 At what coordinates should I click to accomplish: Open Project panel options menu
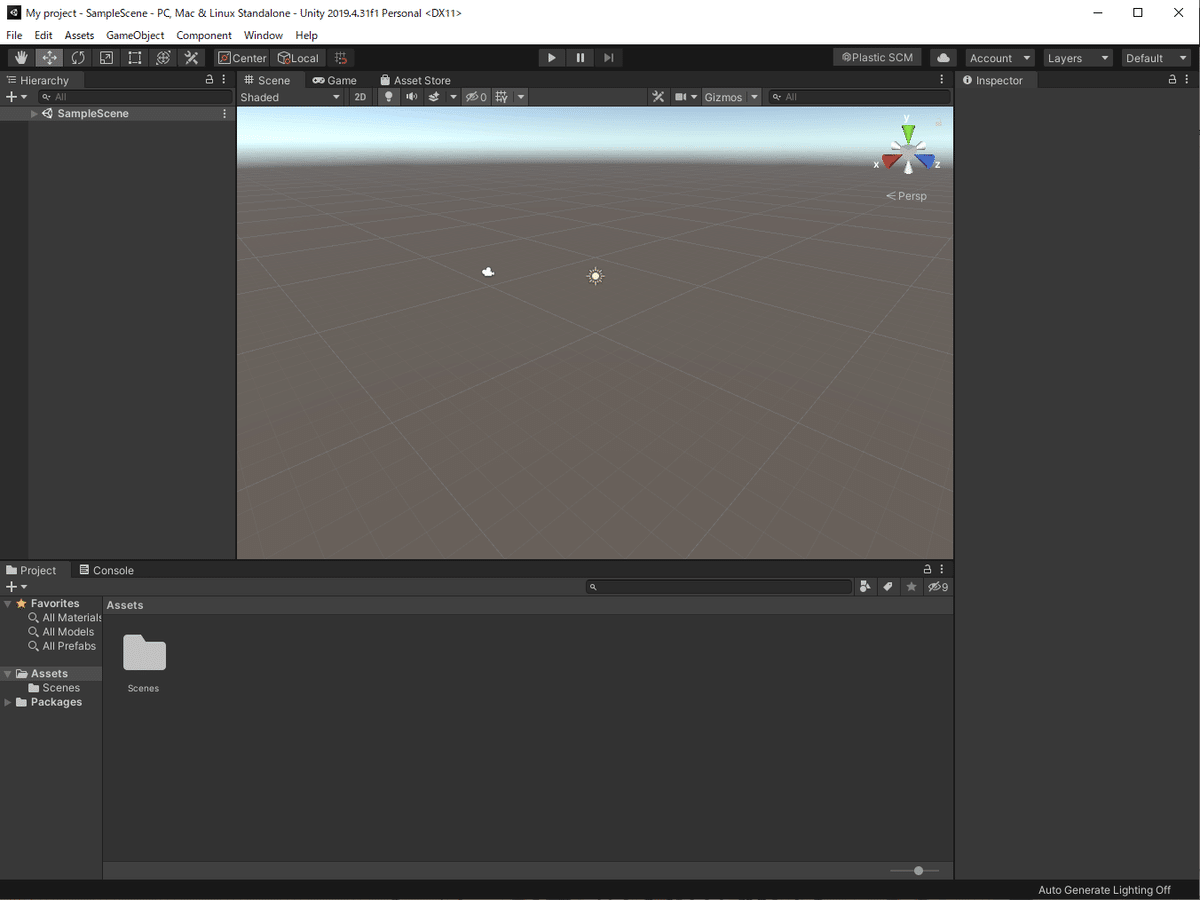(942, 569)
